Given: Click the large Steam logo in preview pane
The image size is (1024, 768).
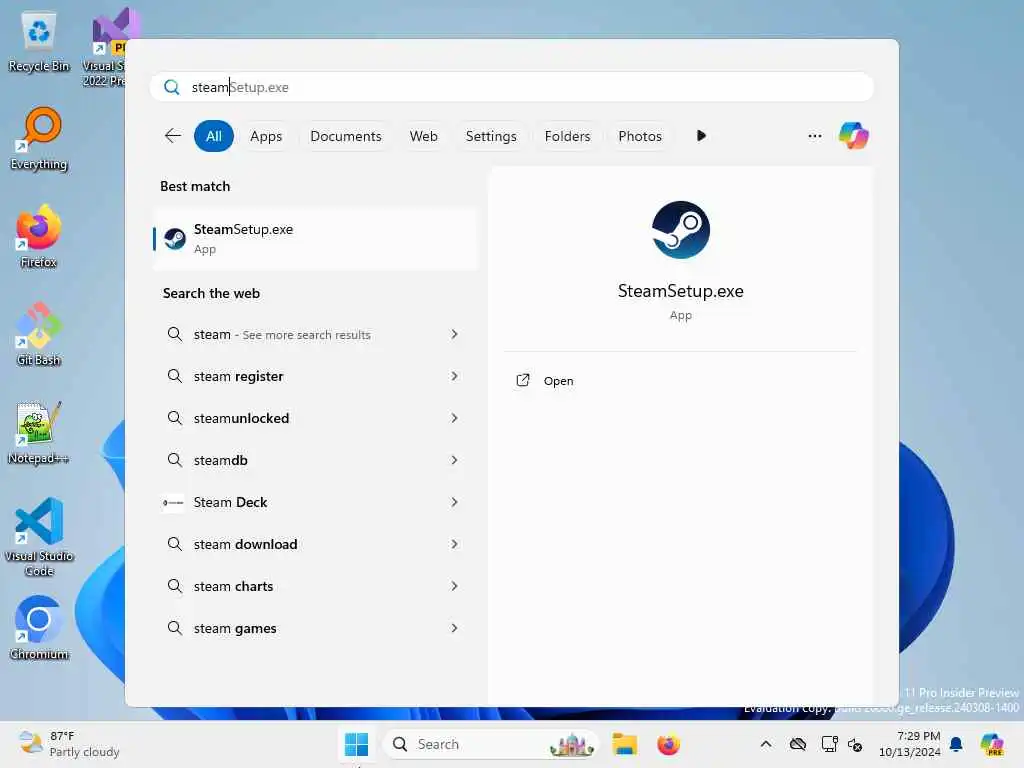Looking at the screenshot, I should pos(680,230).
